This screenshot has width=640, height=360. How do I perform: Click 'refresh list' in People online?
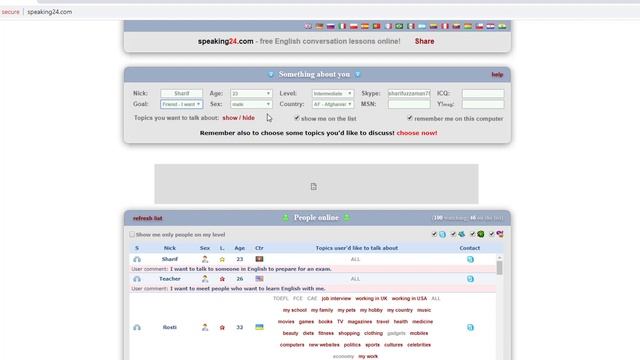pyautogui.click(x=147, y=218)
